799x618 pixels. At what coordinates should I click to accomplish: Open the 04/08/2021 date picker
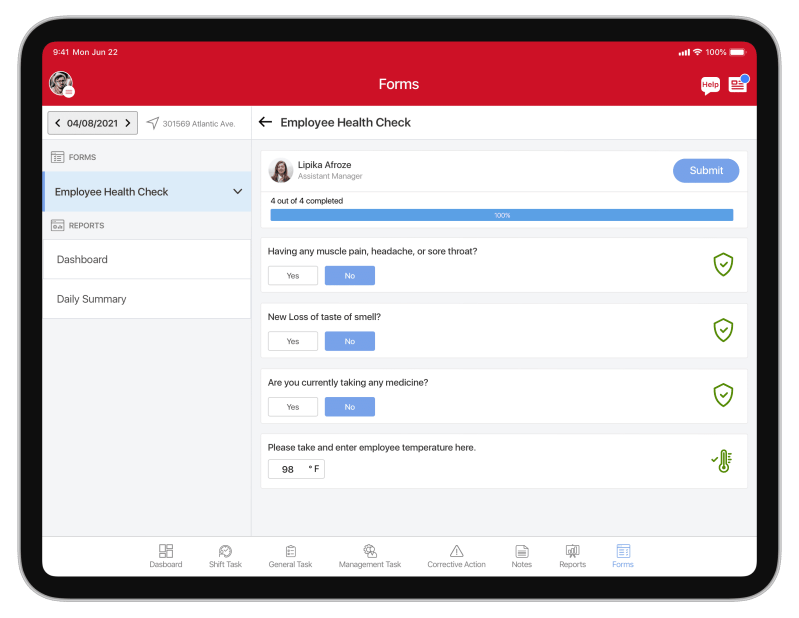tap(92, 123)
